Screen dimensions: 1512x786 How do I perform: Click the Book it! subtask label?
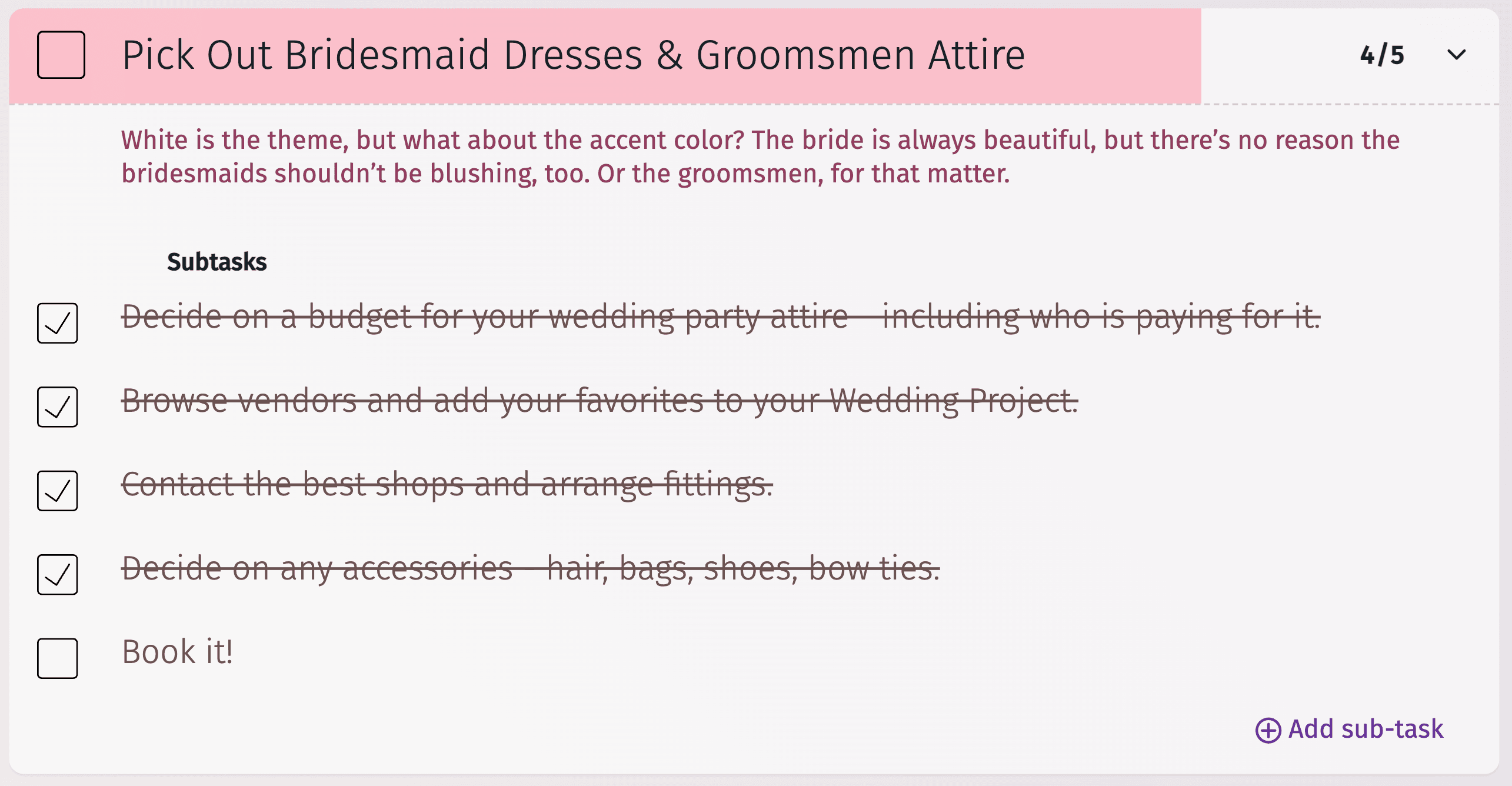tap(177, 652)
